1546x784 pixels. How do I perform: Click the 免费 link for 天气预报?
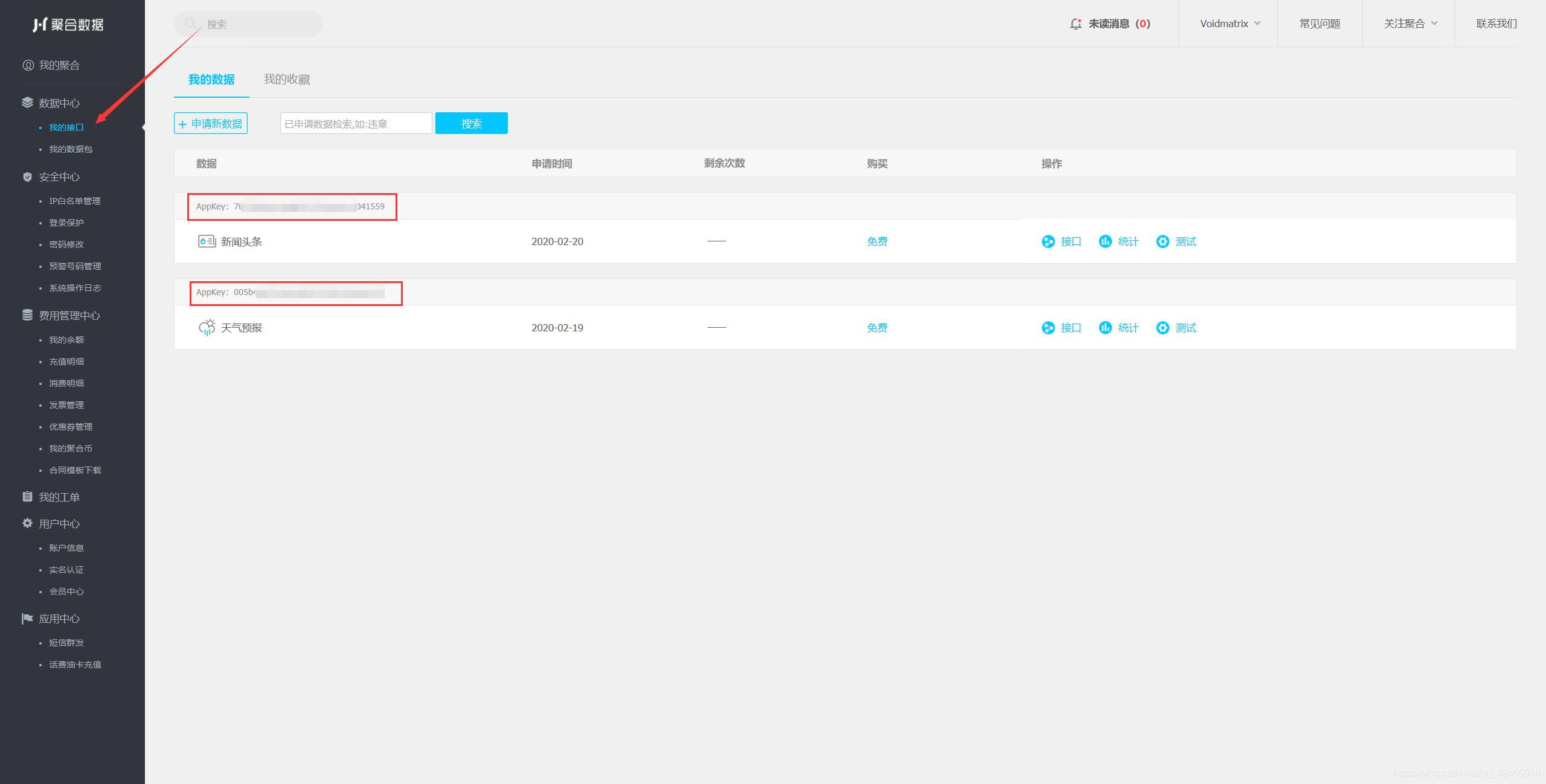[877, 328]
